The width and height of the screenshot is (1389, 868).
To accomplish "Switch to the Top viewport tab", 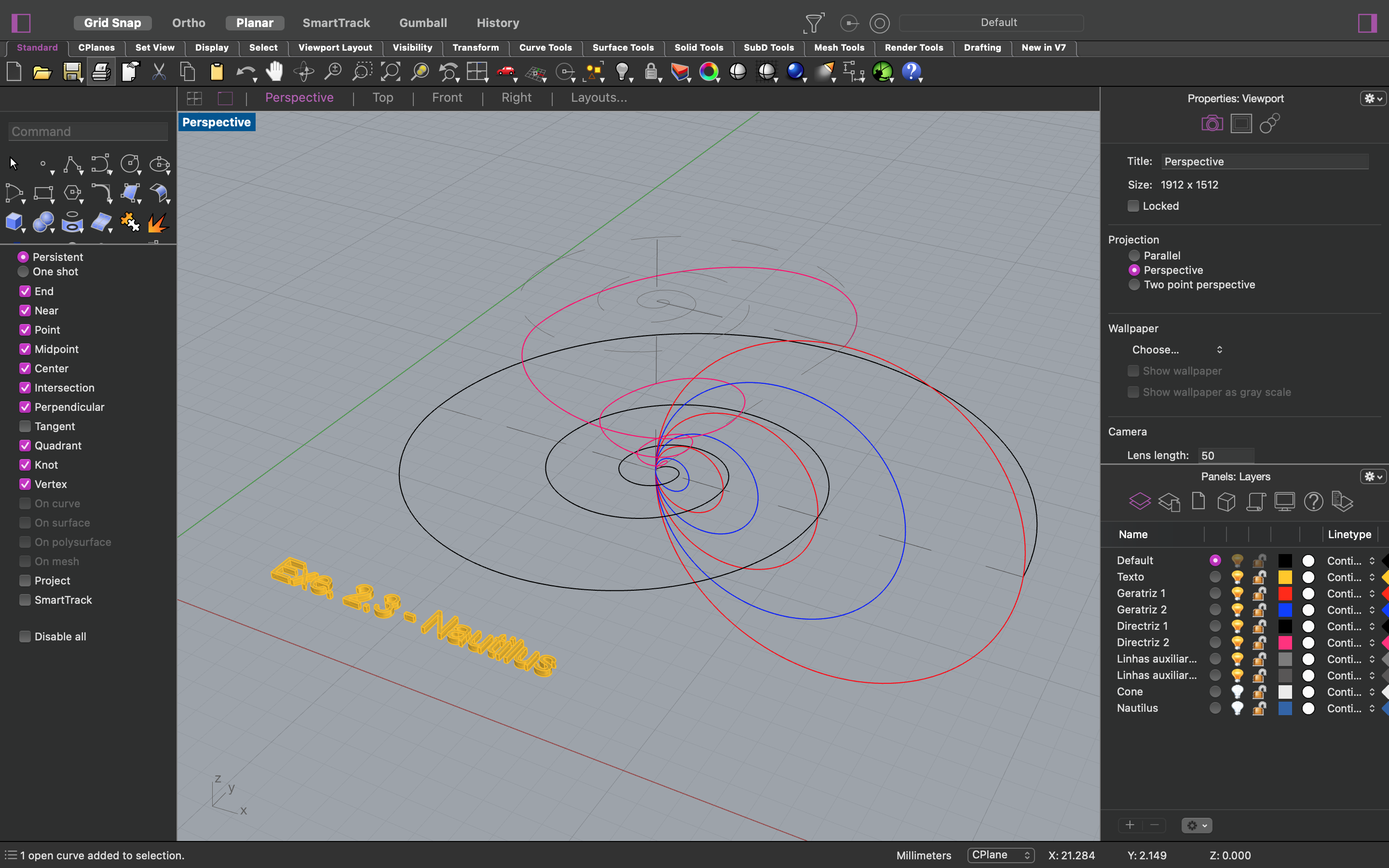I will tap(382, 97).
